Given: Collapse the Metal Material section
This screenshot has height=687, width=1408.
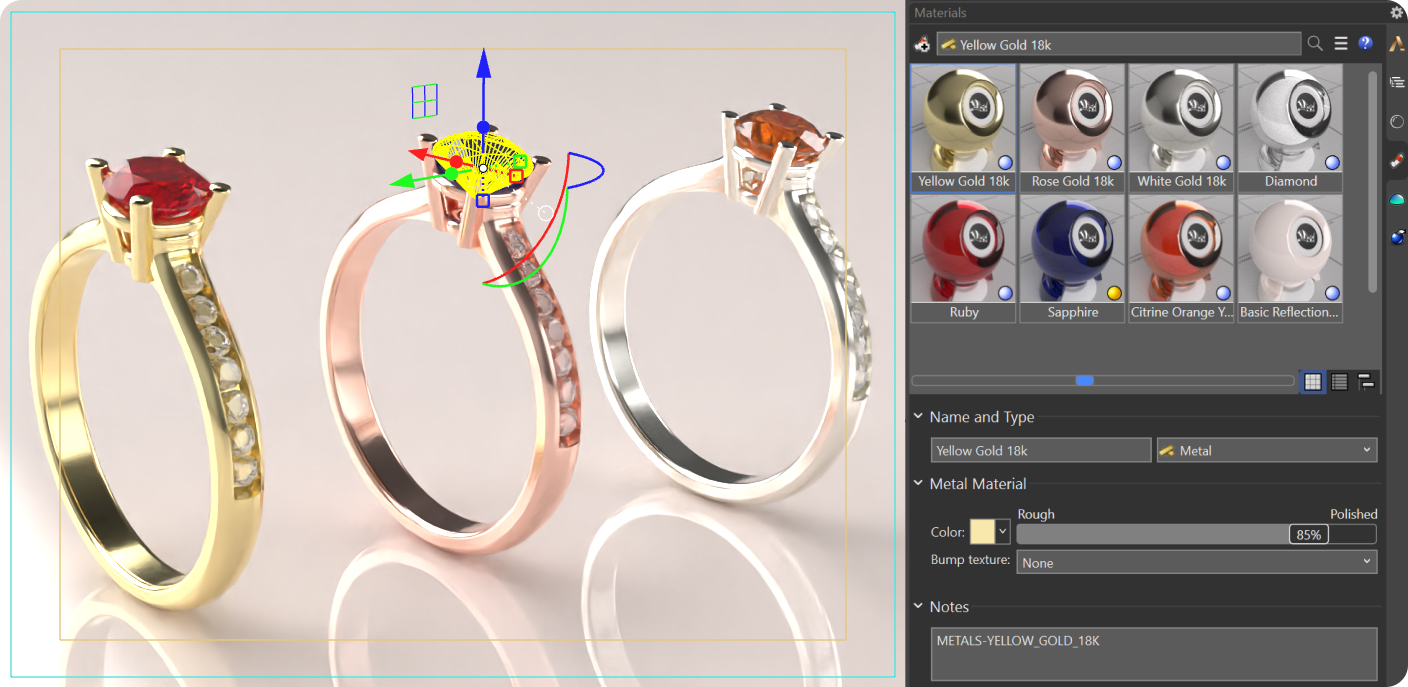Looking at the screenshot, I should click(x=918, y=484).
